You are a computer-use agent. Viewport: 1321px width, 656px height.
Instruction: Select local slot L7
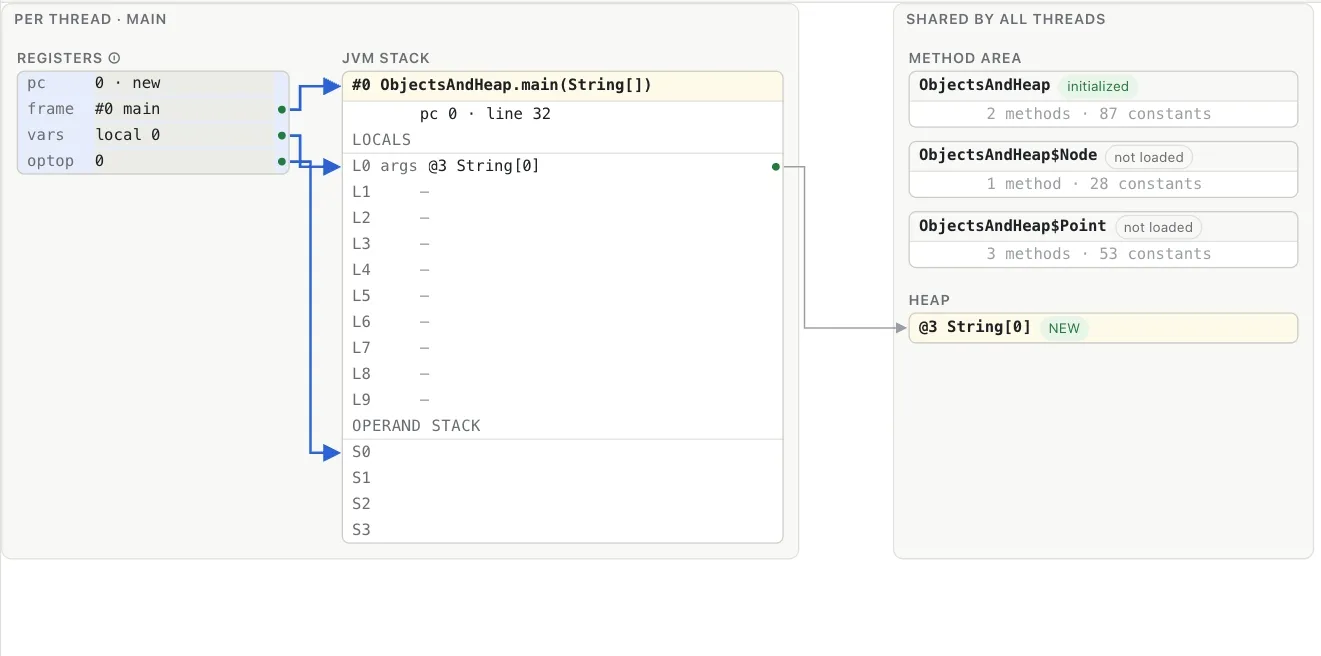point(562,348)
